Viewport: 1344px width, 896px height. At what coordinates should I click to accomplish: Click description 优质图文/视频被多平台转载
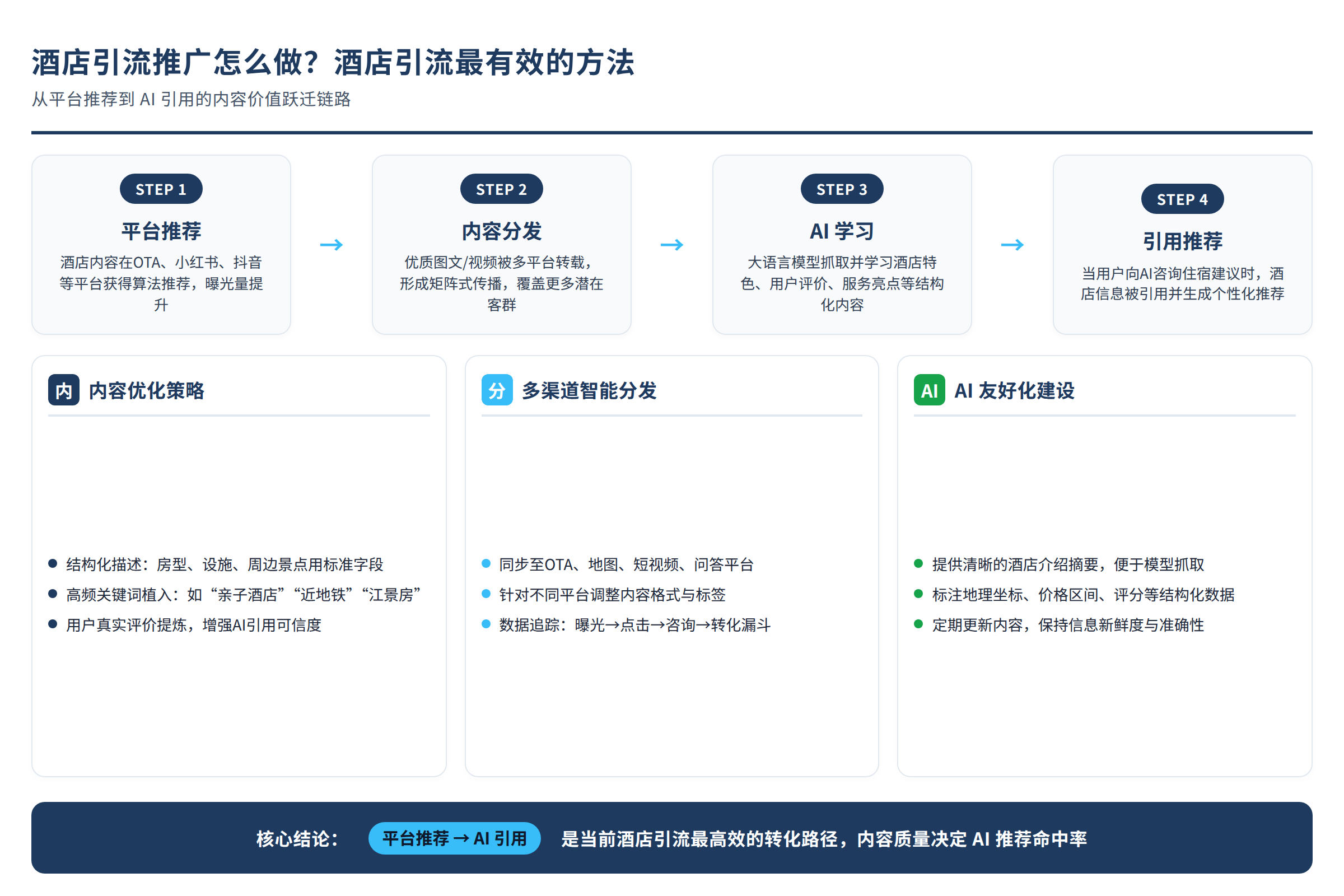[502, 284]
